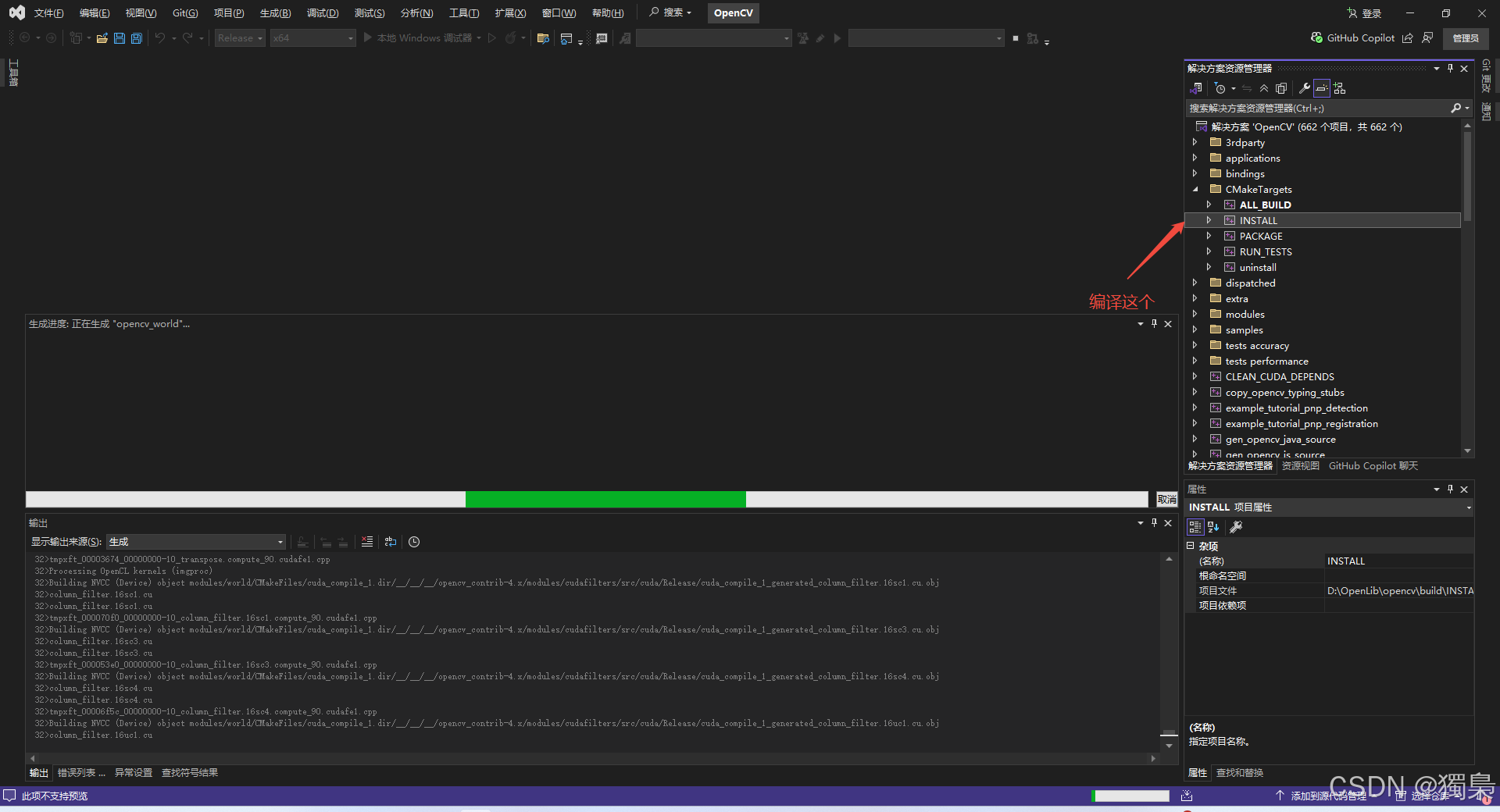The height and width of the screenshot is (812, 1500).
Task: Open file with the yellow folder icon
Action: 102,38
